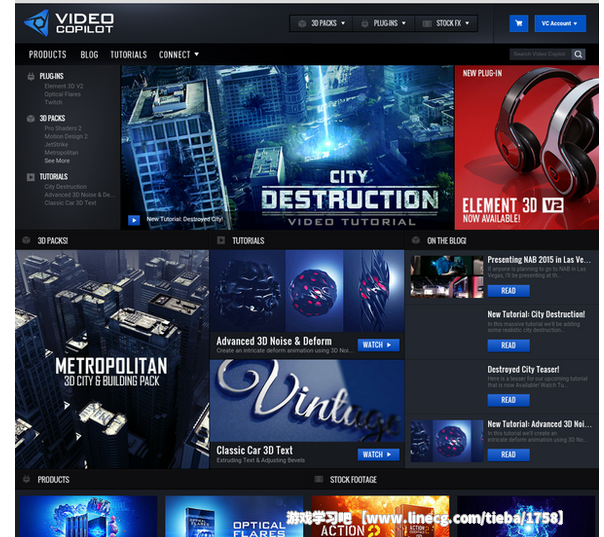Read the Destroyed City Teaser post
Screen dimensions: 604x537
click(x=508, y=400)
